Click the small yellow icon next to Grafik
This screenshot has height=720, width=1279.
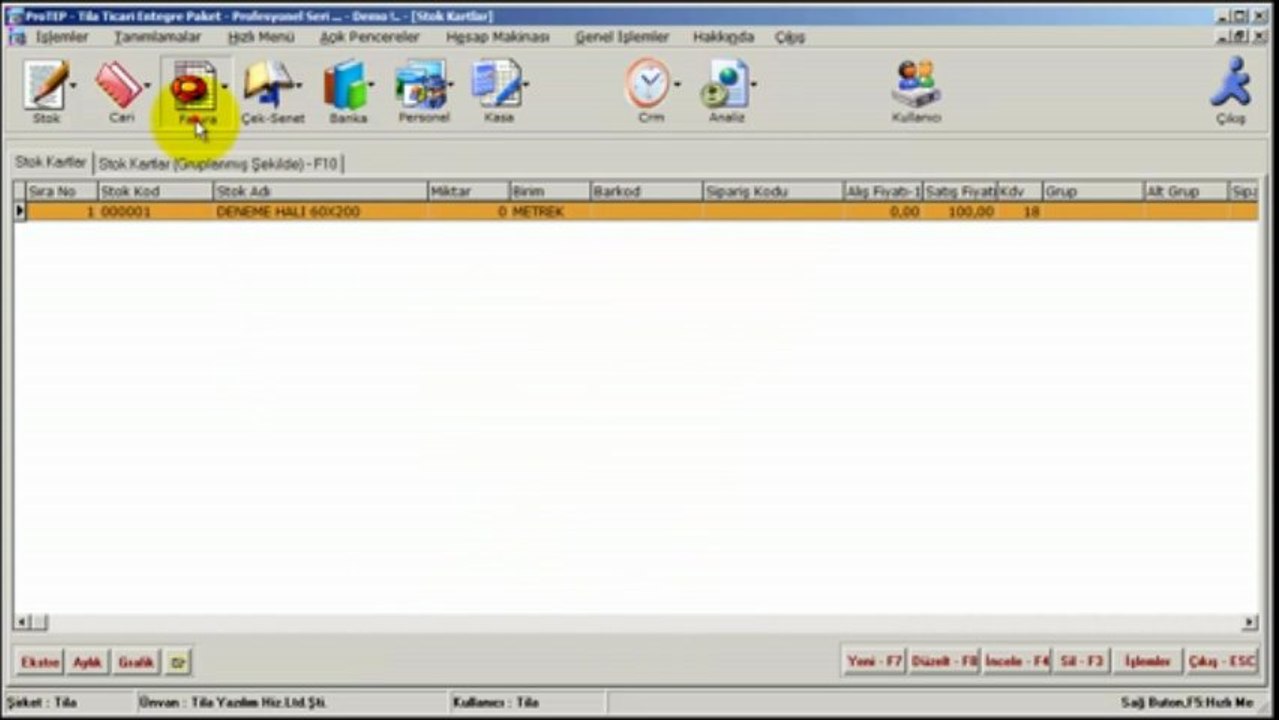(x=178, y=662)
